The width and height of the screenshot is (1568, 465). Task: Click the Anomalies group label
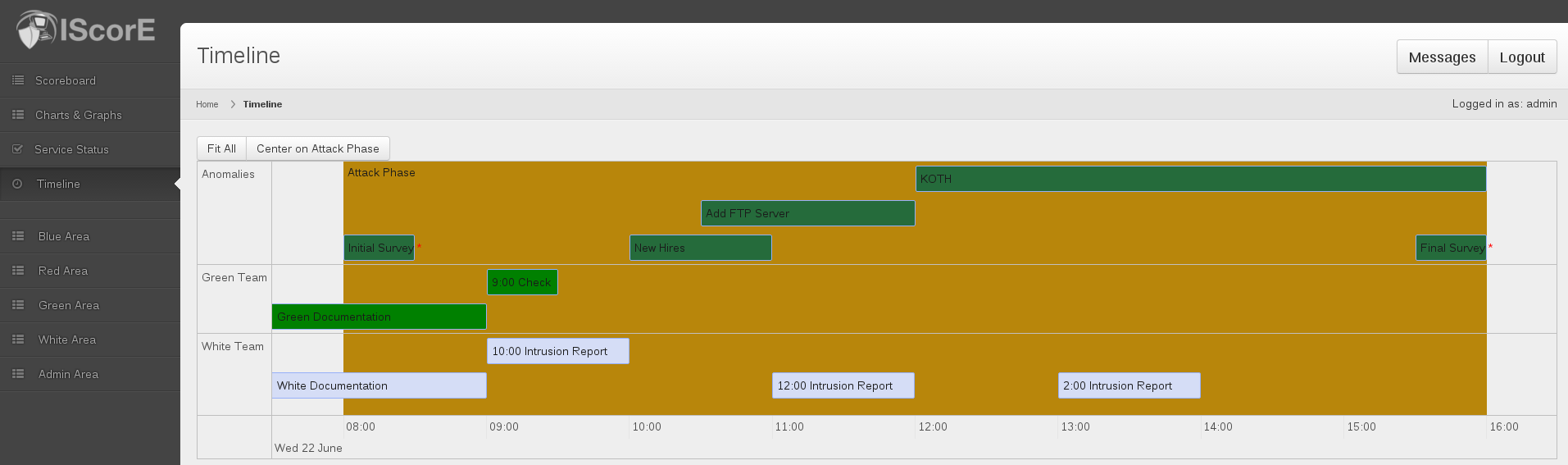tap(228, 174)
